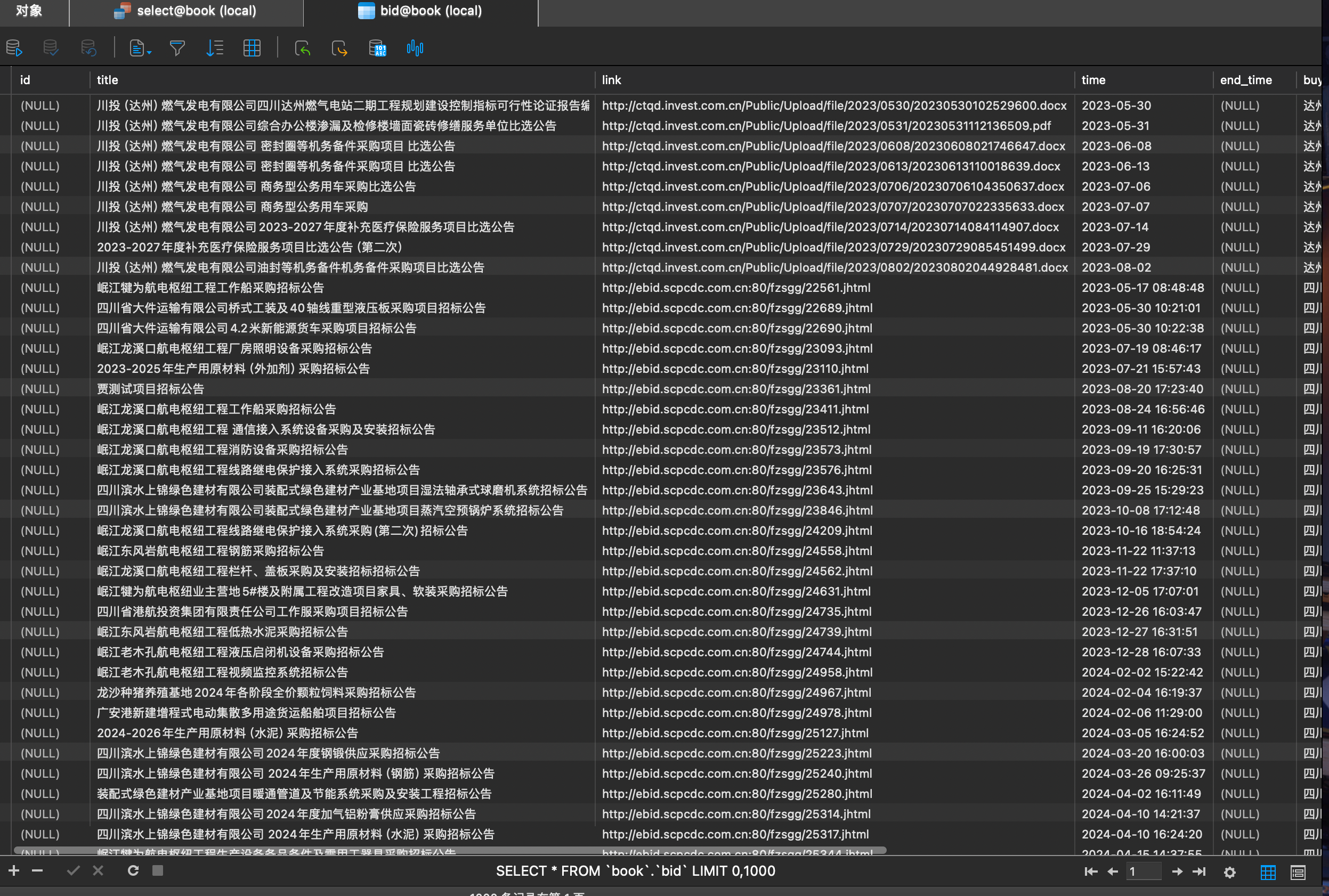Open the chart creation icon
Screen dimensions: 1329x896
tap(415, 48)
